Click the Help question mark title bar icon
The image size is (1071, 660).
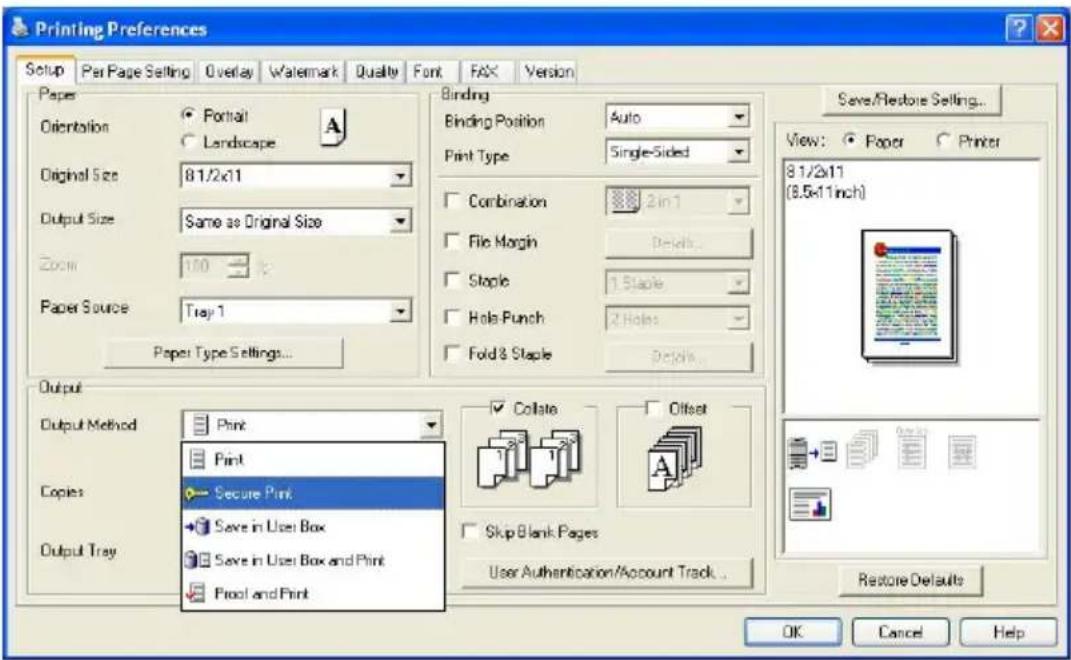click(1019, 28)
